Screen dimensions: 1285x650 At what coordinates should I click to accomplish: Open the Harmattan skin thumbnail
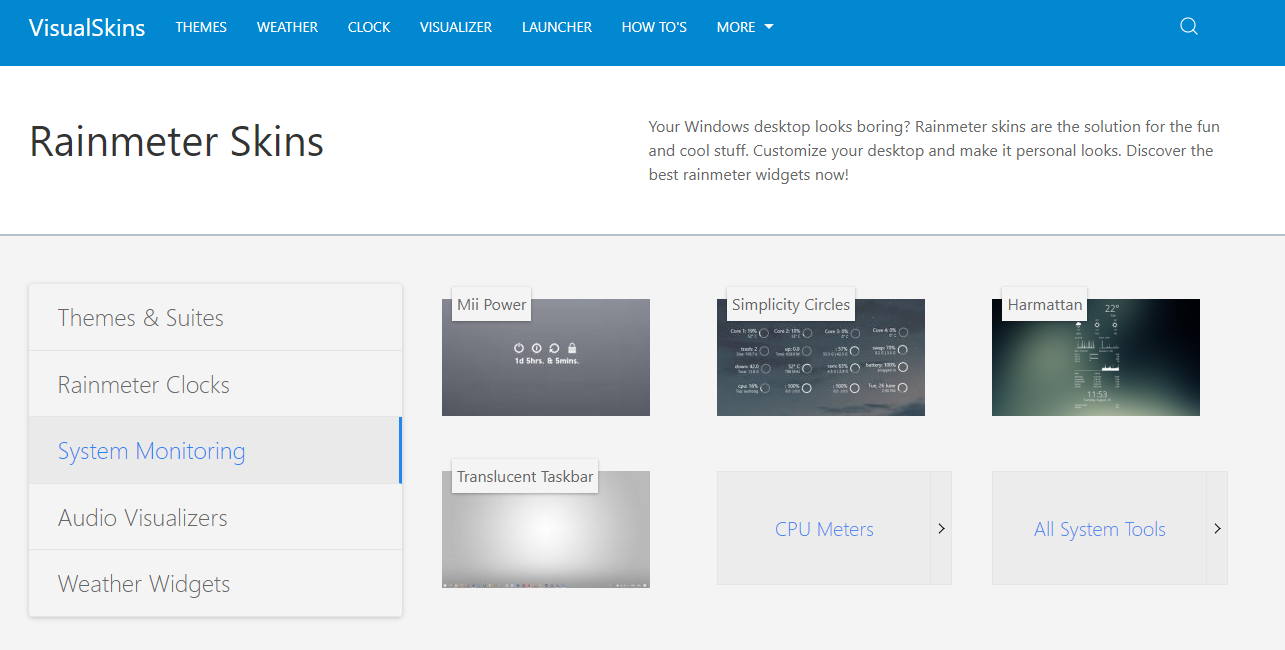click(1096, 357)
